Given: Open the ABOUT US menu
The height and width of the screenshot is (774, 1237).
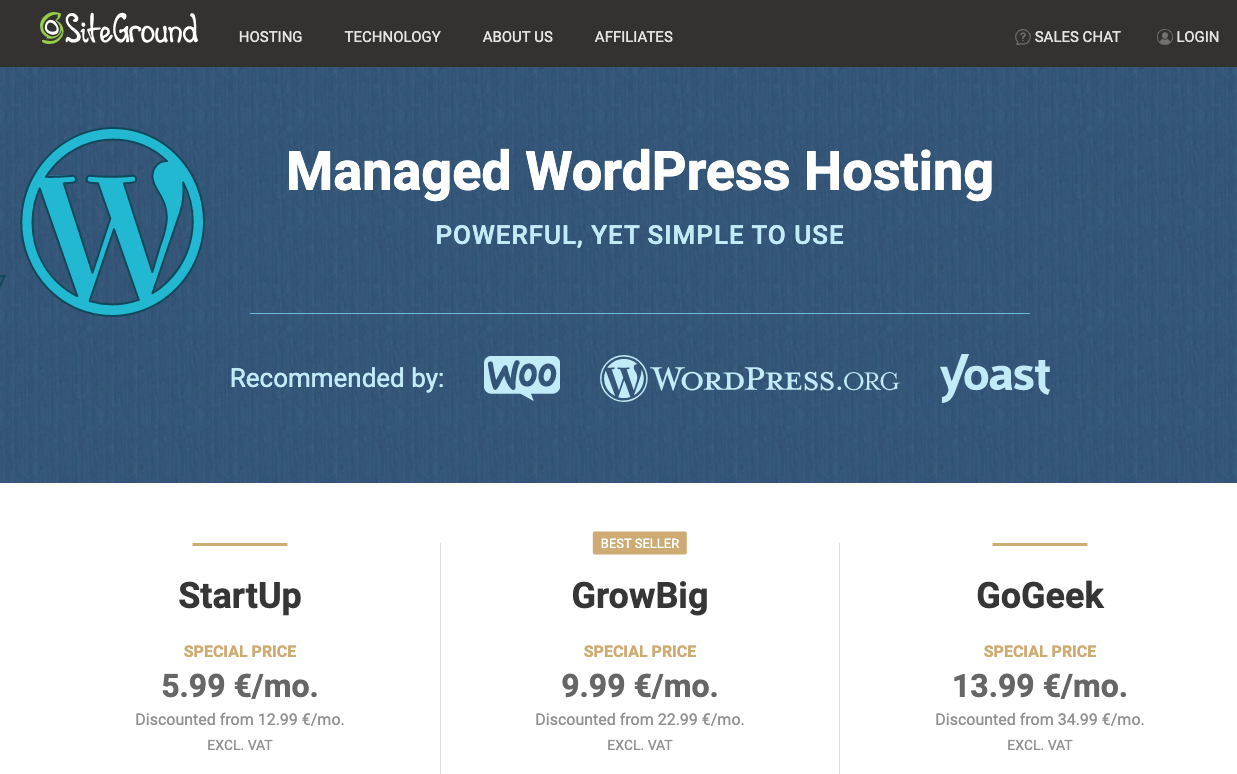Looking at the screenshot, I should pos(517,36).
